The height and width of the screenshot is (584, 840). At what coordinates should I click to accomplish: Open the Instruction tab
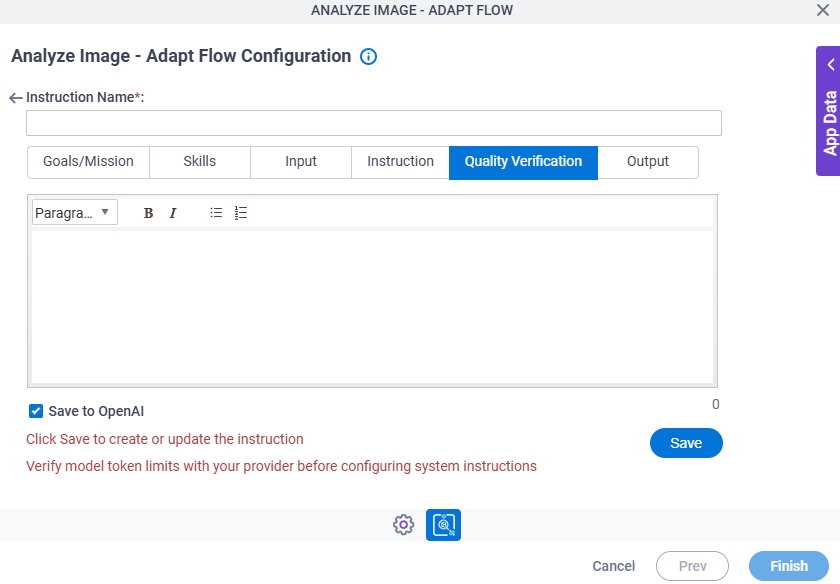click(400, 161)
